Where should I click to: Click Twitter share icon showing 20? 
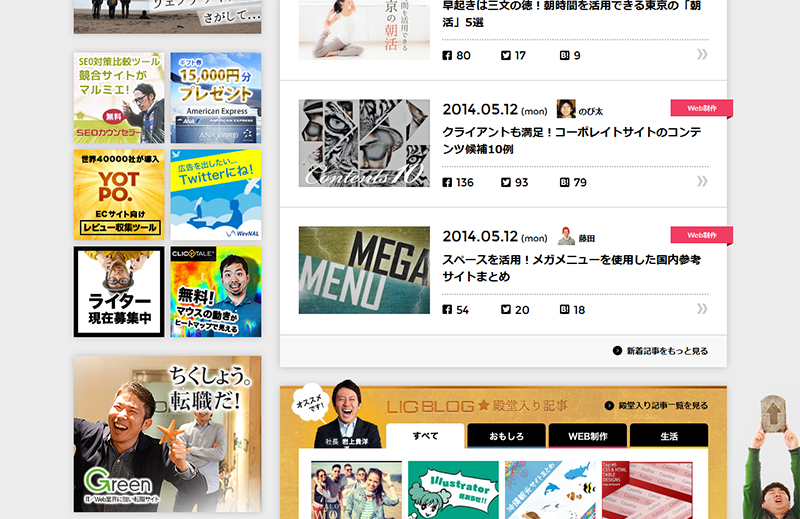pos(506,309)
